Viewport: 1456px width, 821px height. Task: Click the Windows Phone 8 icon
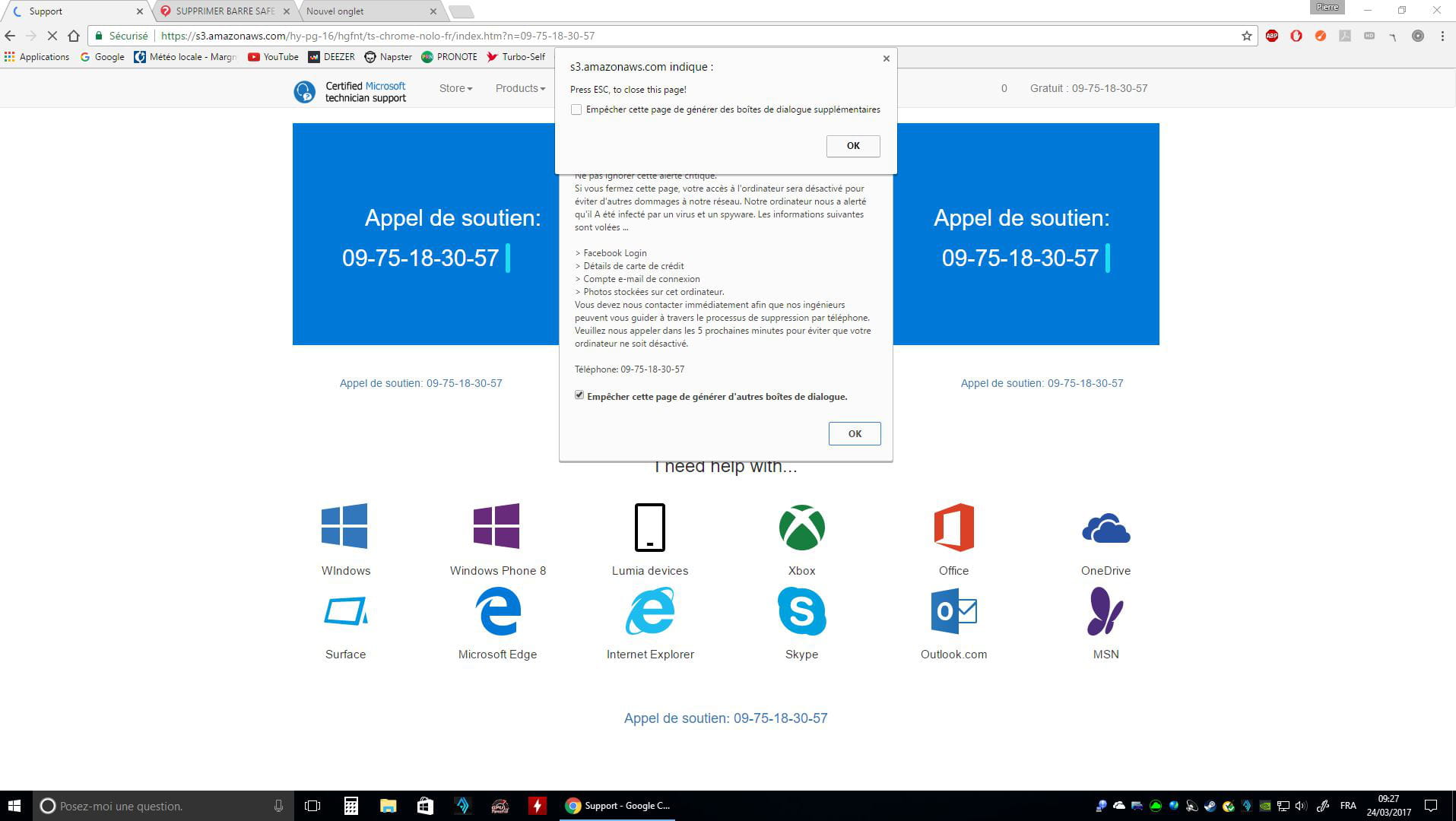[x=496, y=525]
